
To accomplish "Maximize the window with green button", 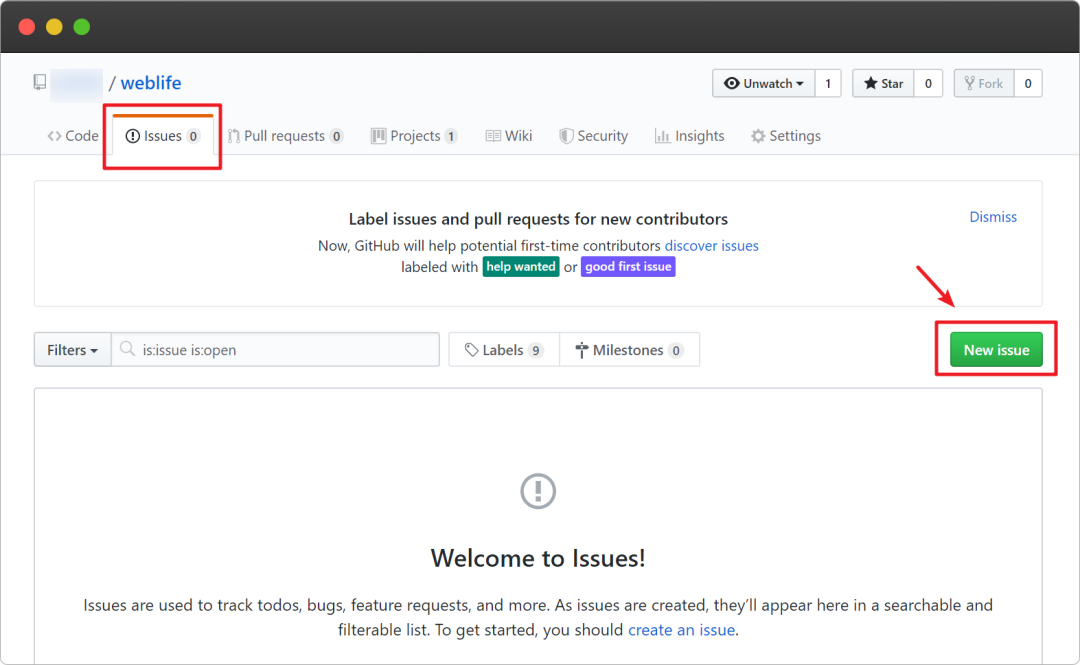I will [x=82, y=27].
